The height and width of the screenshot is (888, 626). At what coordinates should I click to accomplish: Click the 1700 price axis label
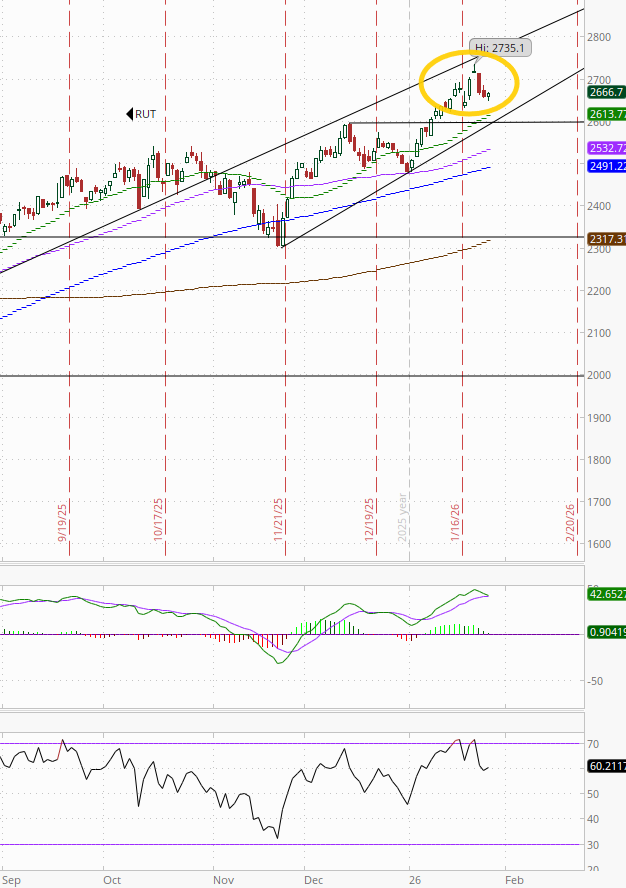[600, 502]
